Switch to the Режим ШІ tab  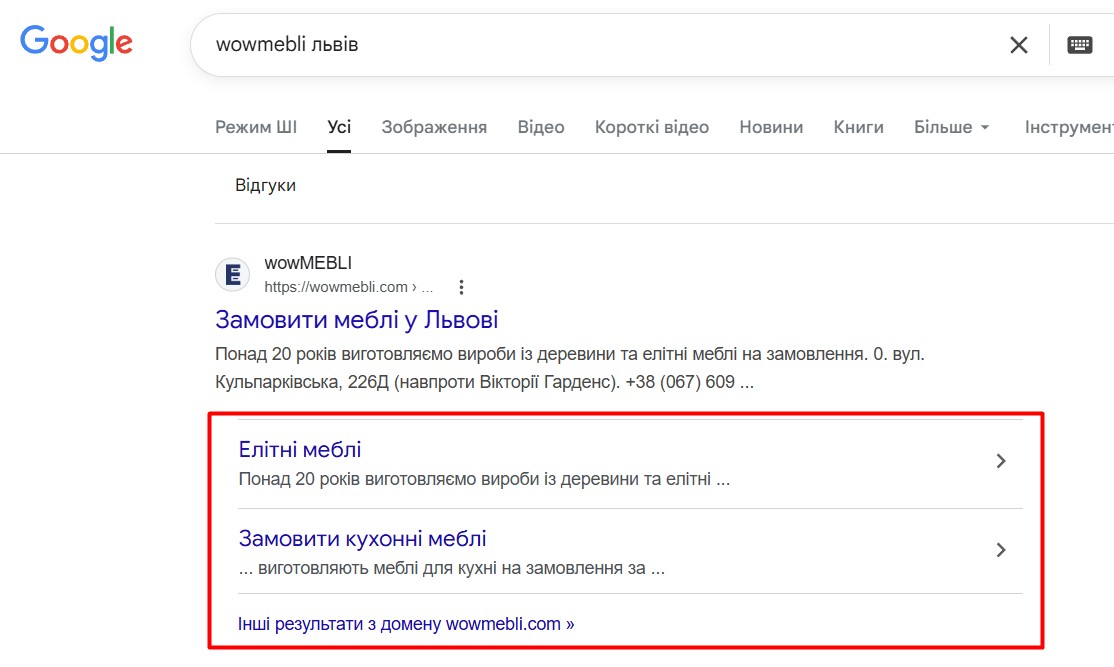coord(256,127)
